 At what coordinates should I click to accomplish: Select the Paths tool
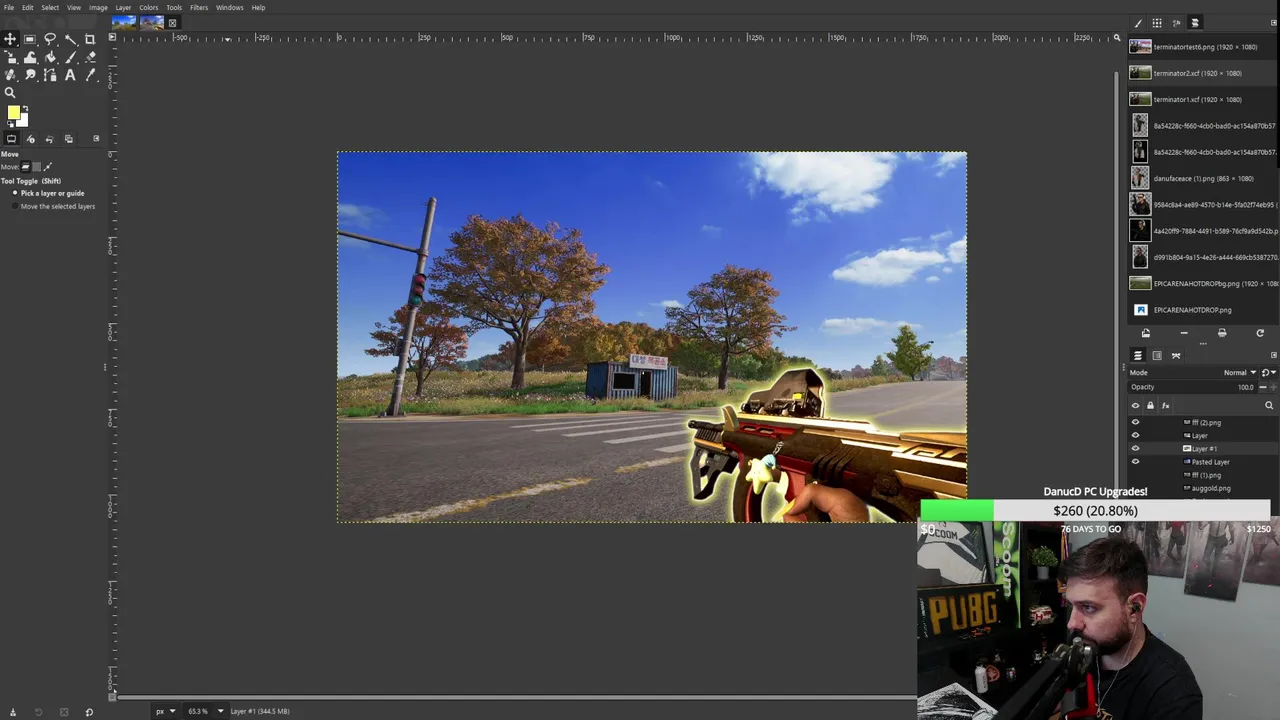click(x=50, y=75)
